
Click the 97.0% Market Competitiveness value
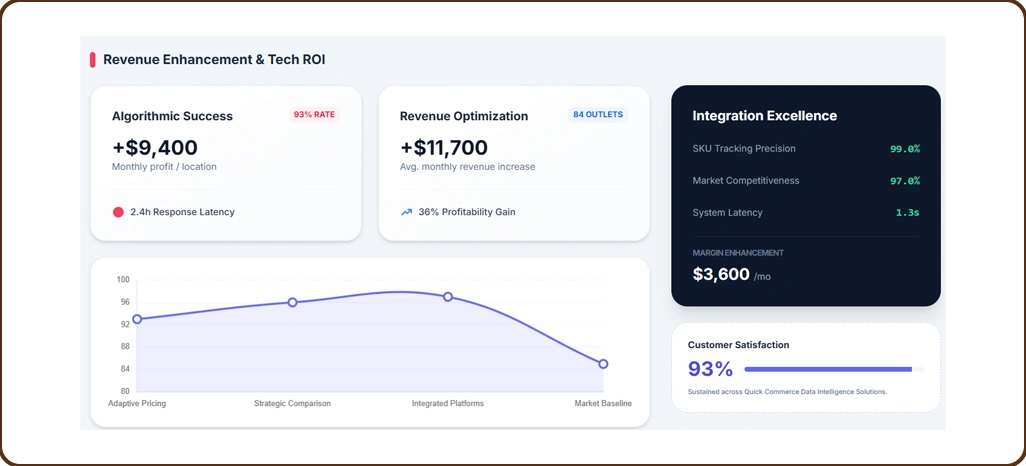click(904, 181)
